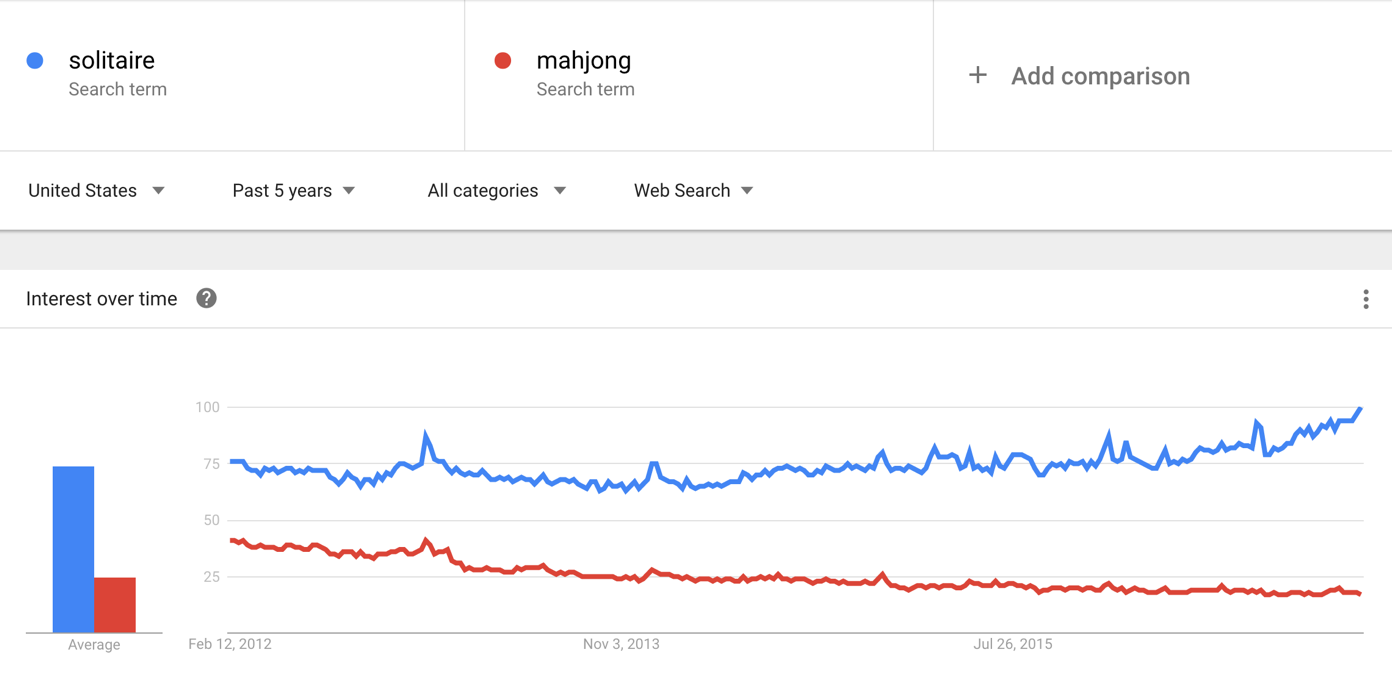Click the Feb 12, 2012 axis date label
Image resolution: width=1392 pixels, height=690 pixels.
pyautogui.click(x=230, y=644)
